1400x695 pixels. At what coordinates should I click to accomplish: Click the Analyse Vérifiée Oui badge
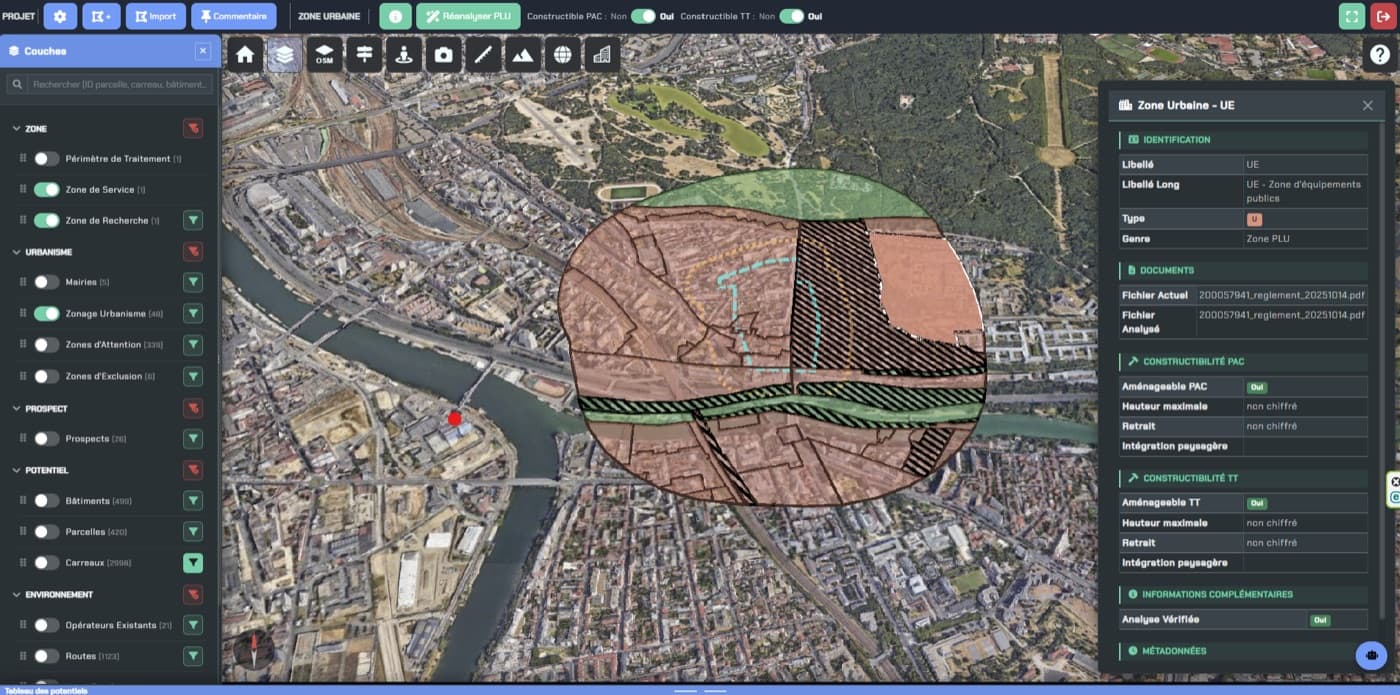click(1320, 620)
